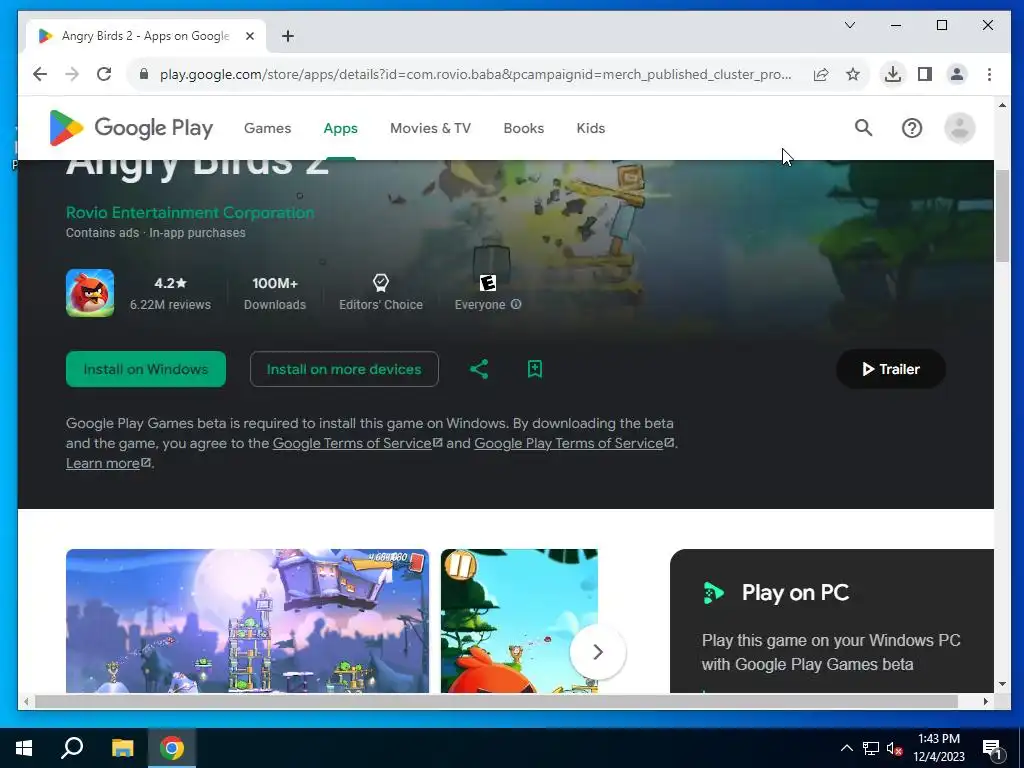1024x768 pixels.
Task: Reload the current page
Action: tap(104, 74)
